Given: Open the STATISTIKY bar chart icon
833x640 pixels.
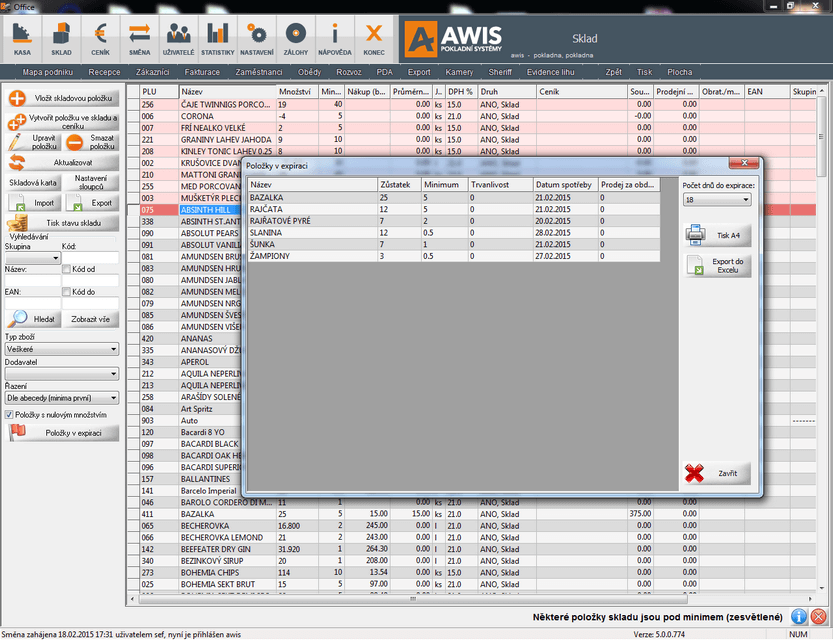Looking at the screenshot, I should tap(217, 37).
